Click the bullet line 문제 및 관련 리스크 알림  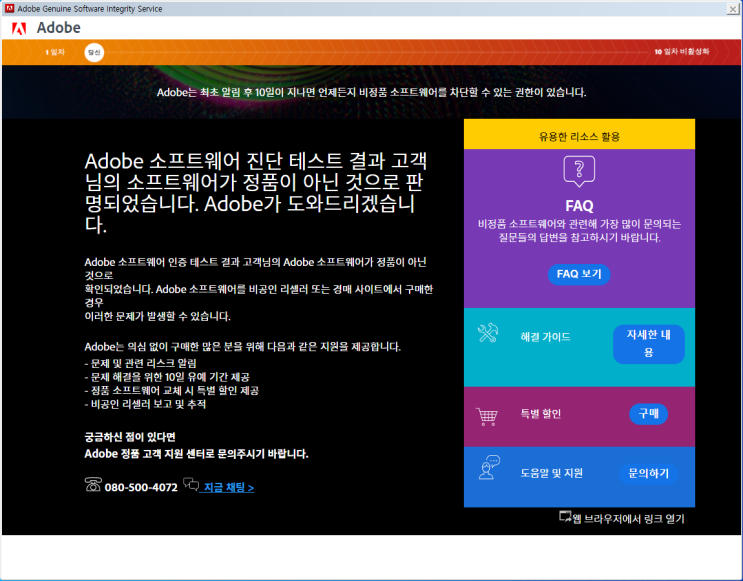[x=140, y=363]
